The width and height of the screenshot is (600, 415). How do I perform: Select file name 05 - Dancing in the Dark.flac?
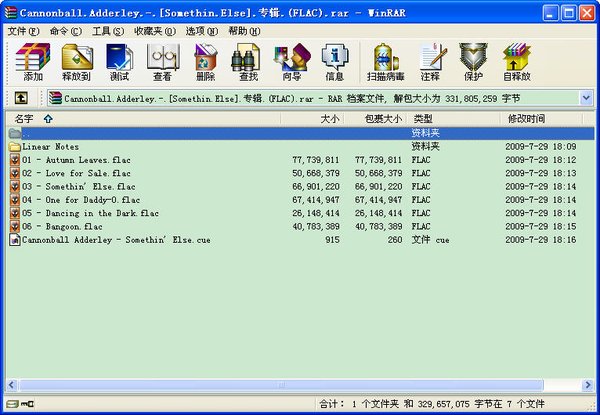90,213
